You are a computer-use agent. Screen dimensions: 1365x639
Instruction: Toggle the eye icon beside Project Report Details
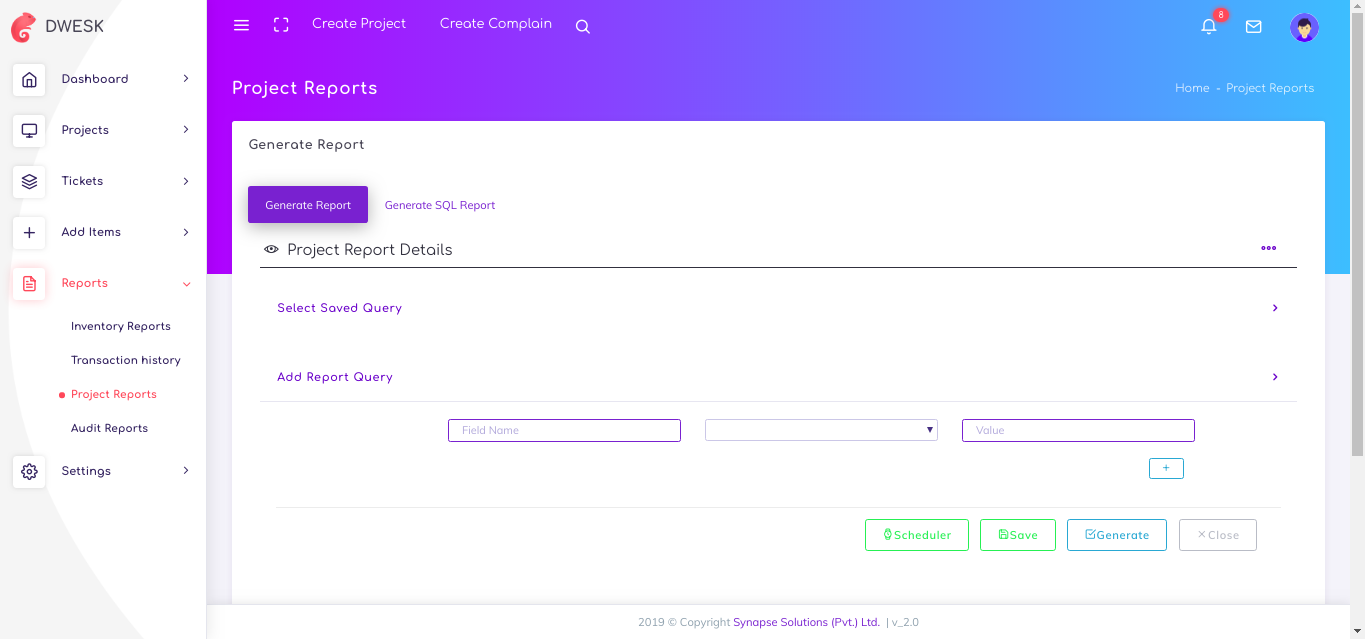271,249
